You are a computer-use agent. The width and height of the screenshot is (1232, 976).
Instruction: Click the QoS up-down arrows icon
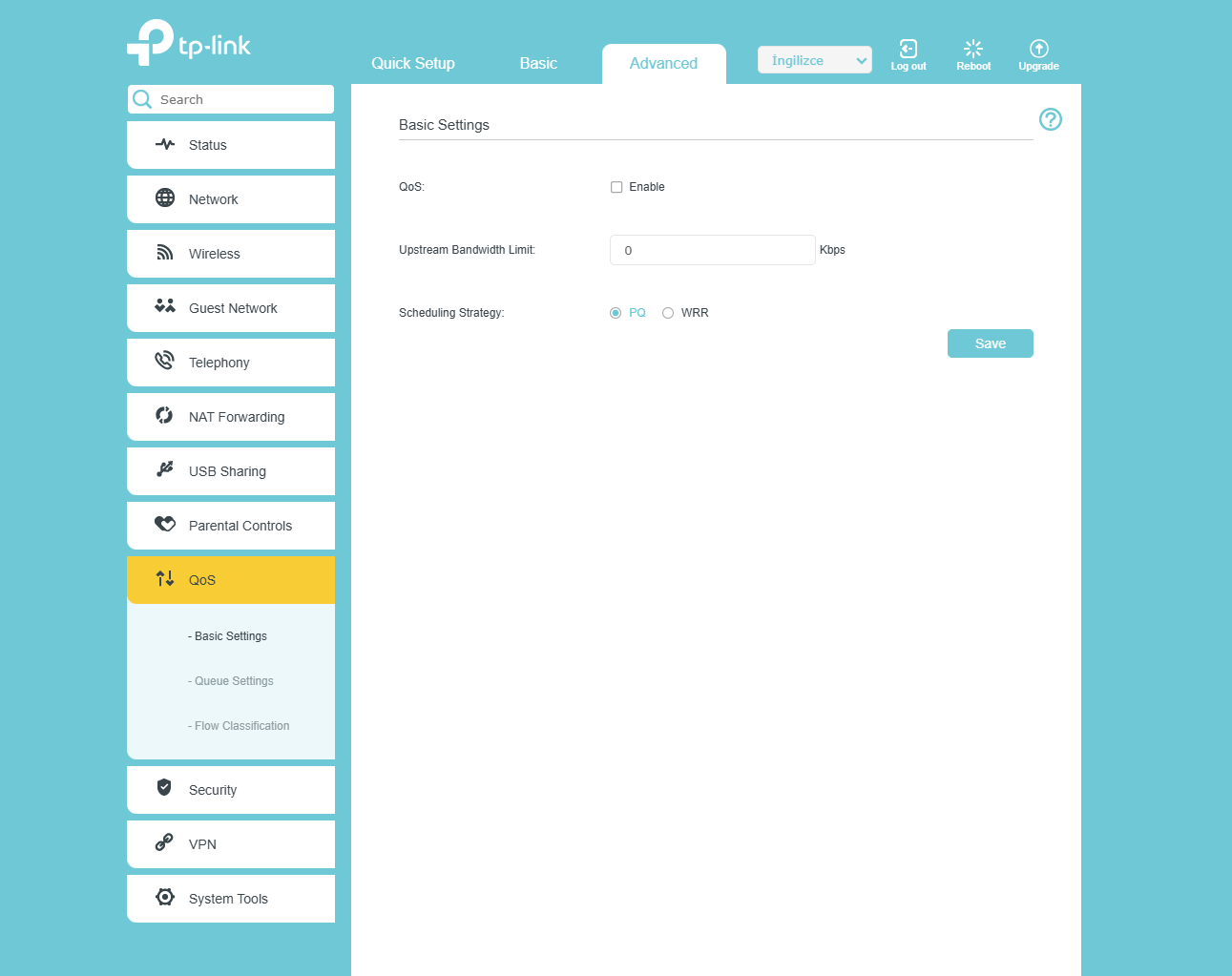pos(165,578)
